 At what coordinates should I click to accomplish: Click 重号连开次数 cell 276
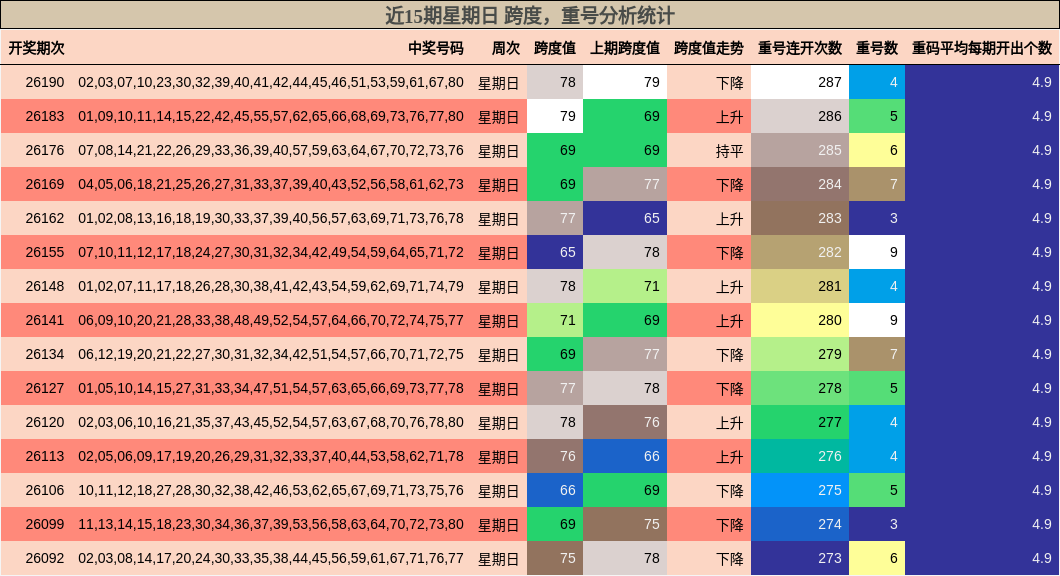click(x=800, y=456)
